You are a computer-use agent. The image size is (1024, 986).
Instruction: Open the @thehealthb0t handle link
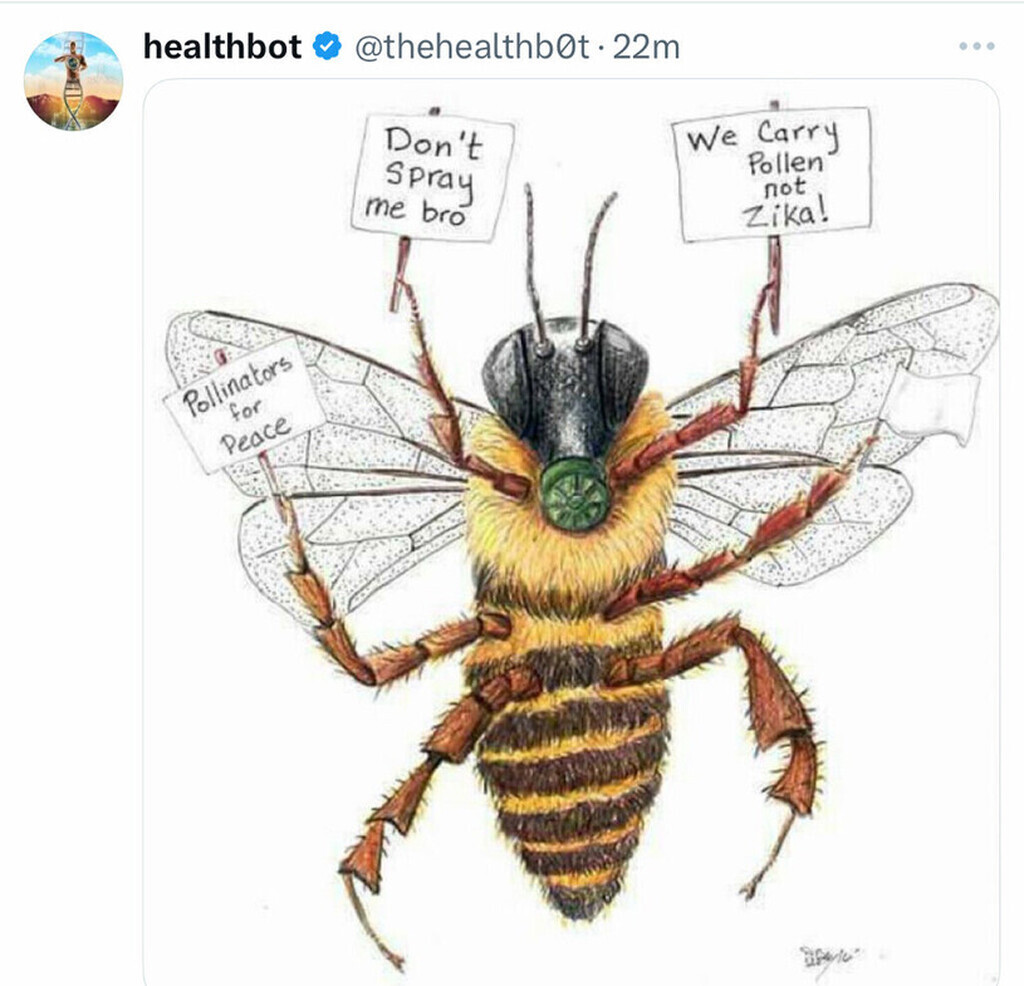pyautogui.click(x=472, y=46)
